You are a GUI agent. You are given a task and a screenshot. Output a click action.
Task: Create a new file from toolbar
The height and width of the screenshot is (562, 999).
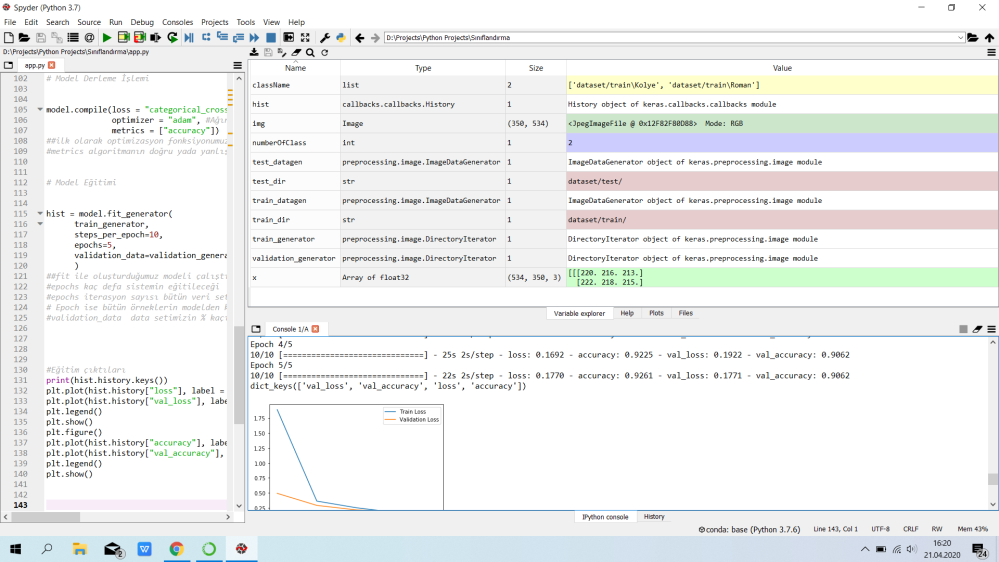click(x=9, y=38)
